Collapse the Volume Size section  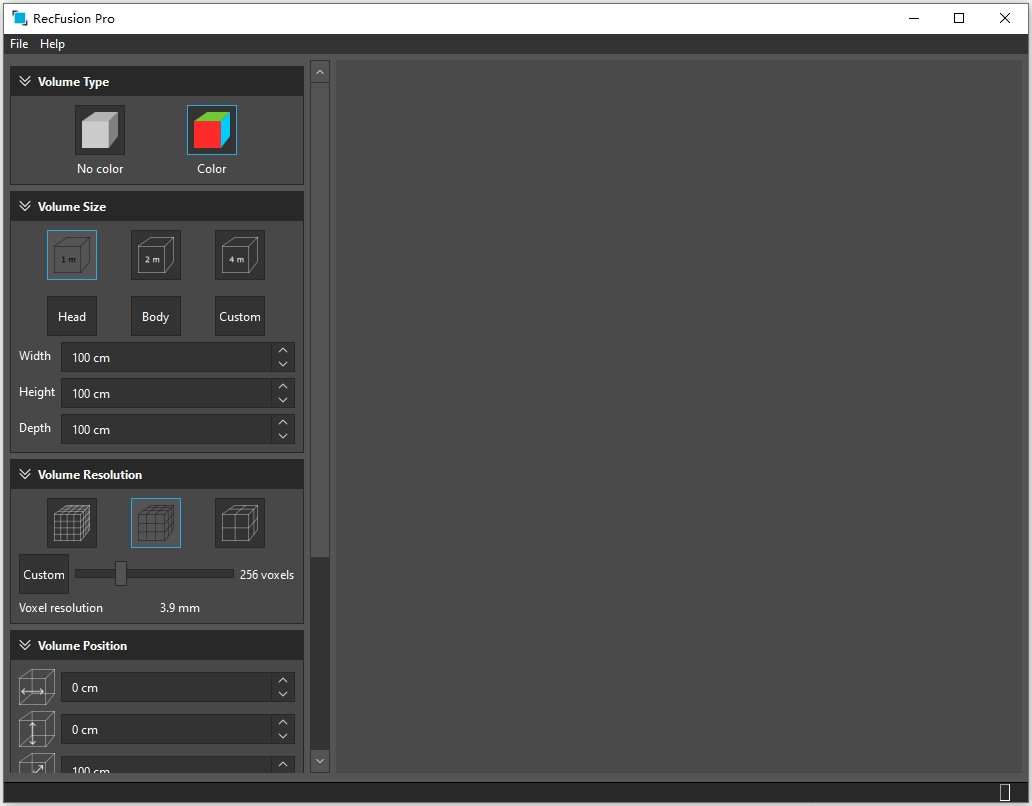point(25,206)
